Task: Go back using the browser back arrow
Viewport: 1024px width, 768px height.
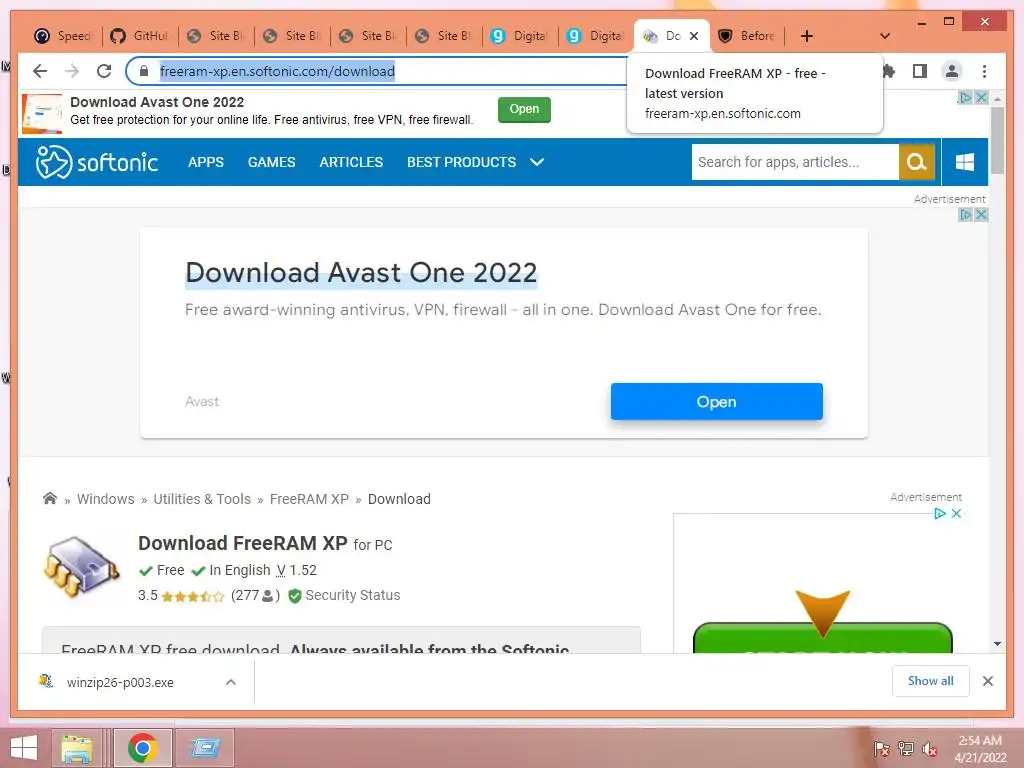Action: click(40, 71)
